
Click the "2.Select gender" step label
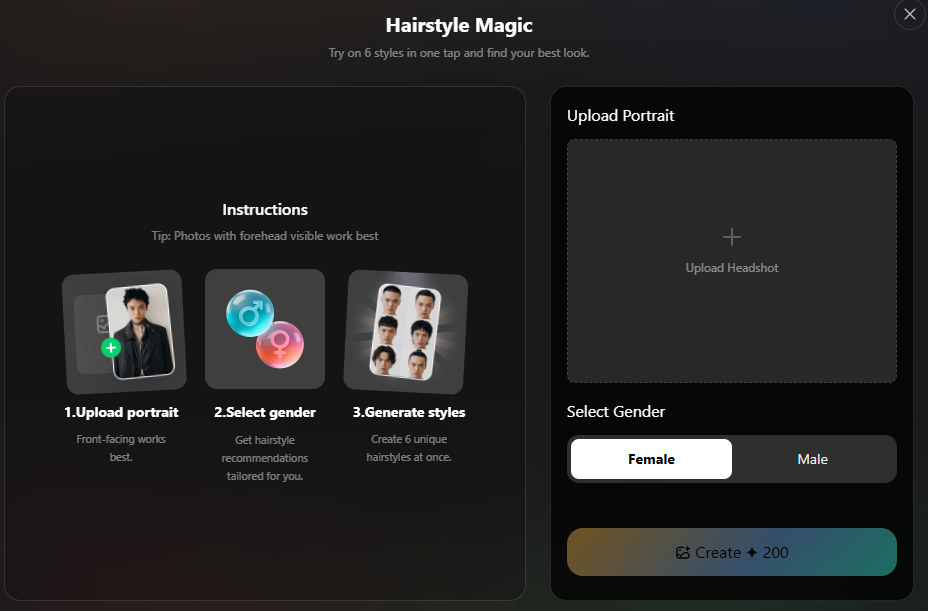click(265, 412)
